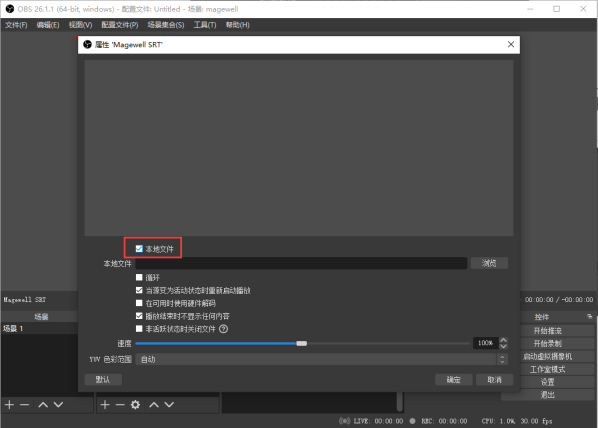Open the 编辑(E) menu
Viewport: 598px width, 428px height.
tap(48, 25)
